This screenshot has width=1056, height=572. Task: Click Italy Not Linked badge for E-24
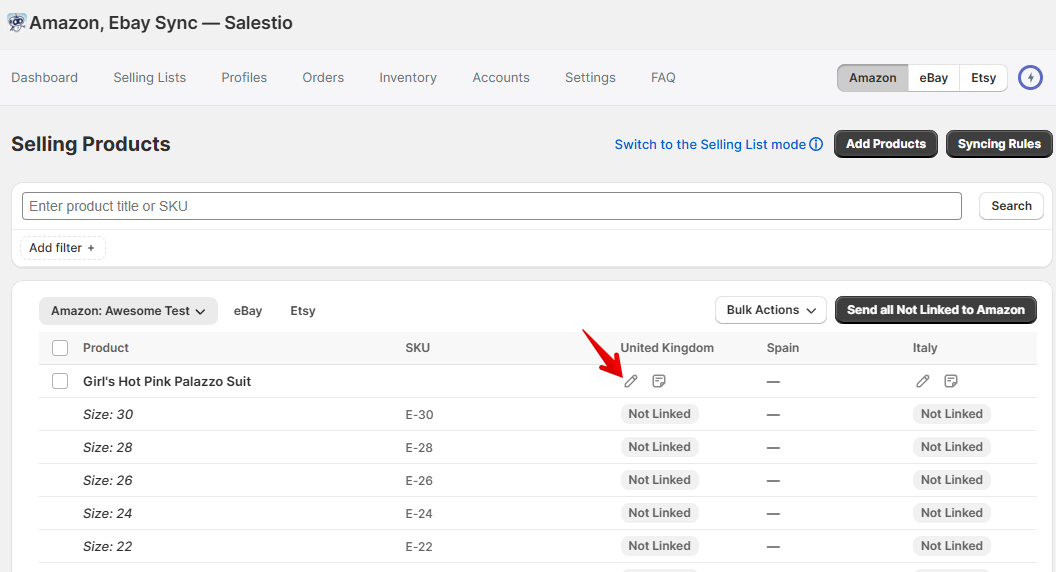tap(952, 513)
